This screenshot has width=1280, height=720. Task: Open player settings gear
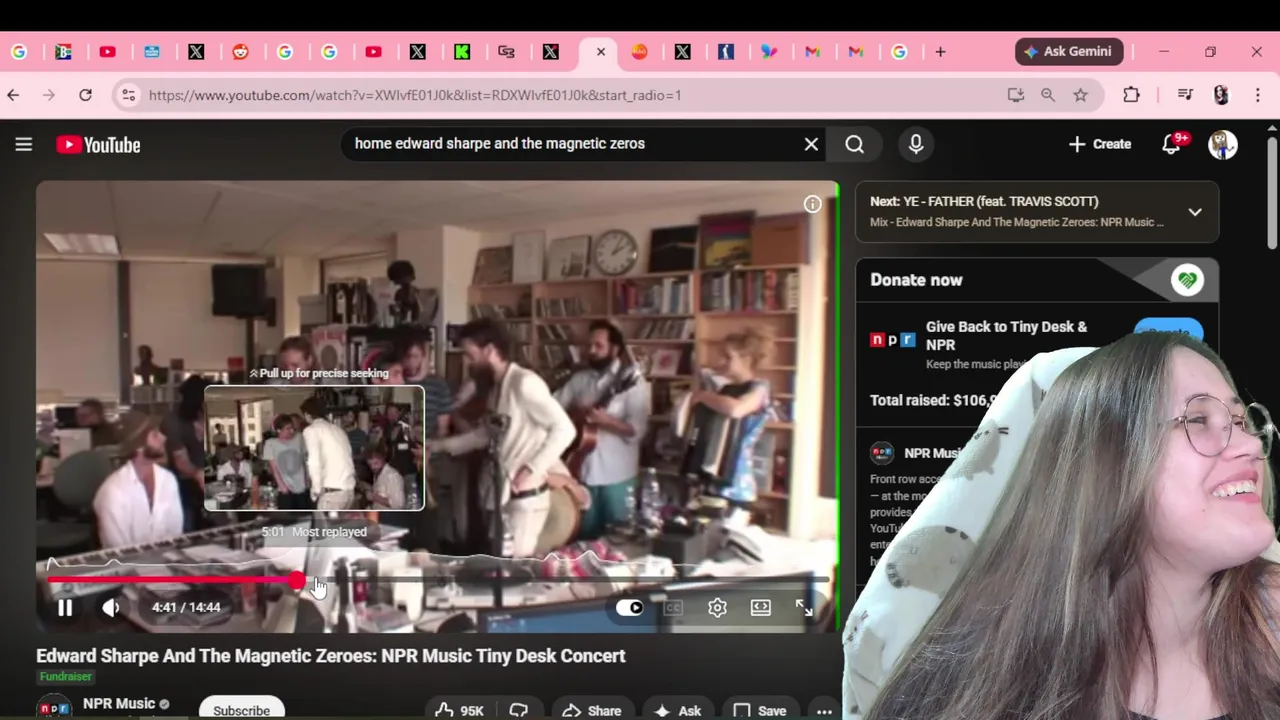717,607
